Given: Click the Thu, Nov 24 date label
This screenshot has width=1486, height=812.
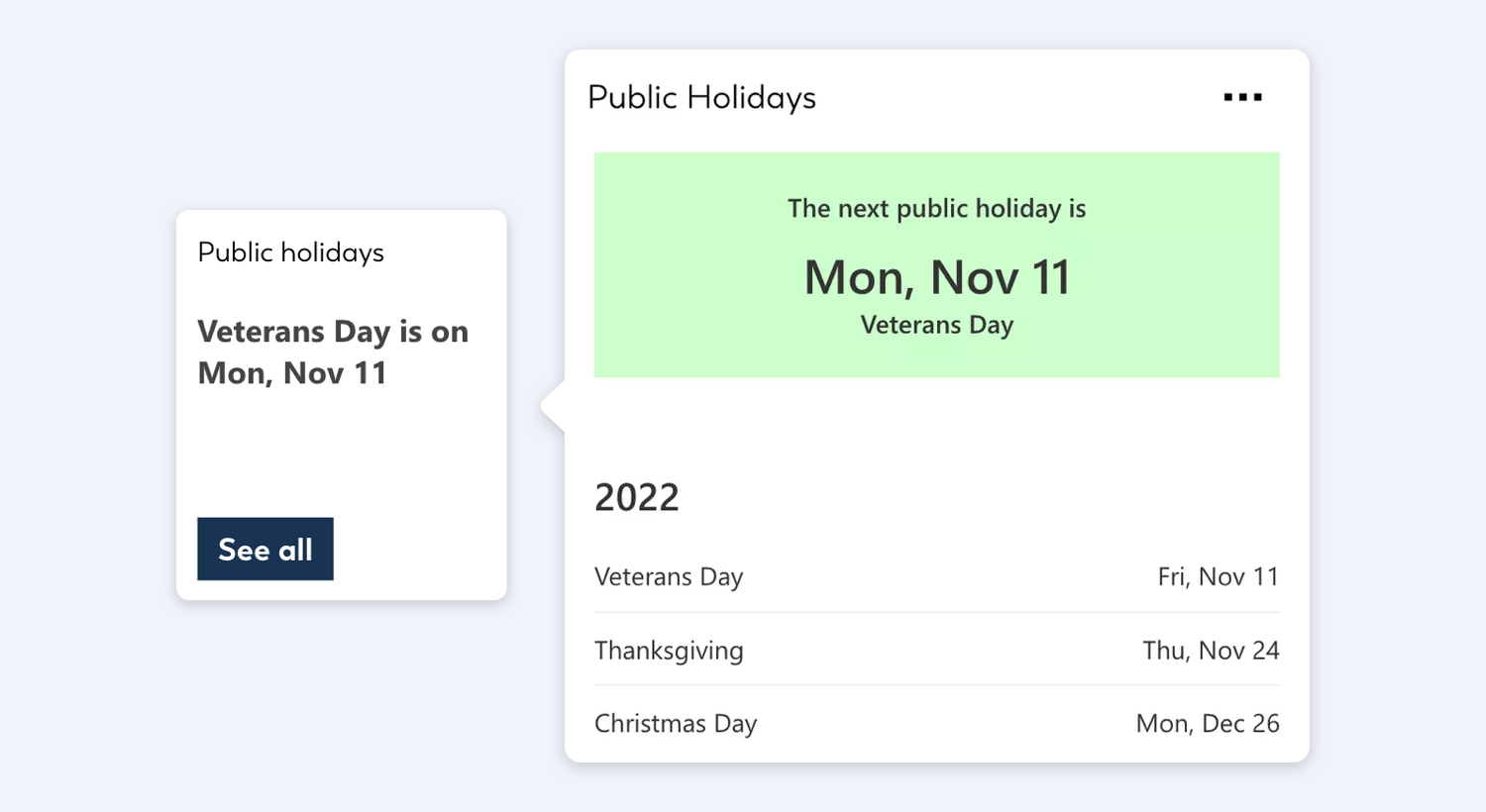Looking at the screenshot, I should [x=1210, y=651].
